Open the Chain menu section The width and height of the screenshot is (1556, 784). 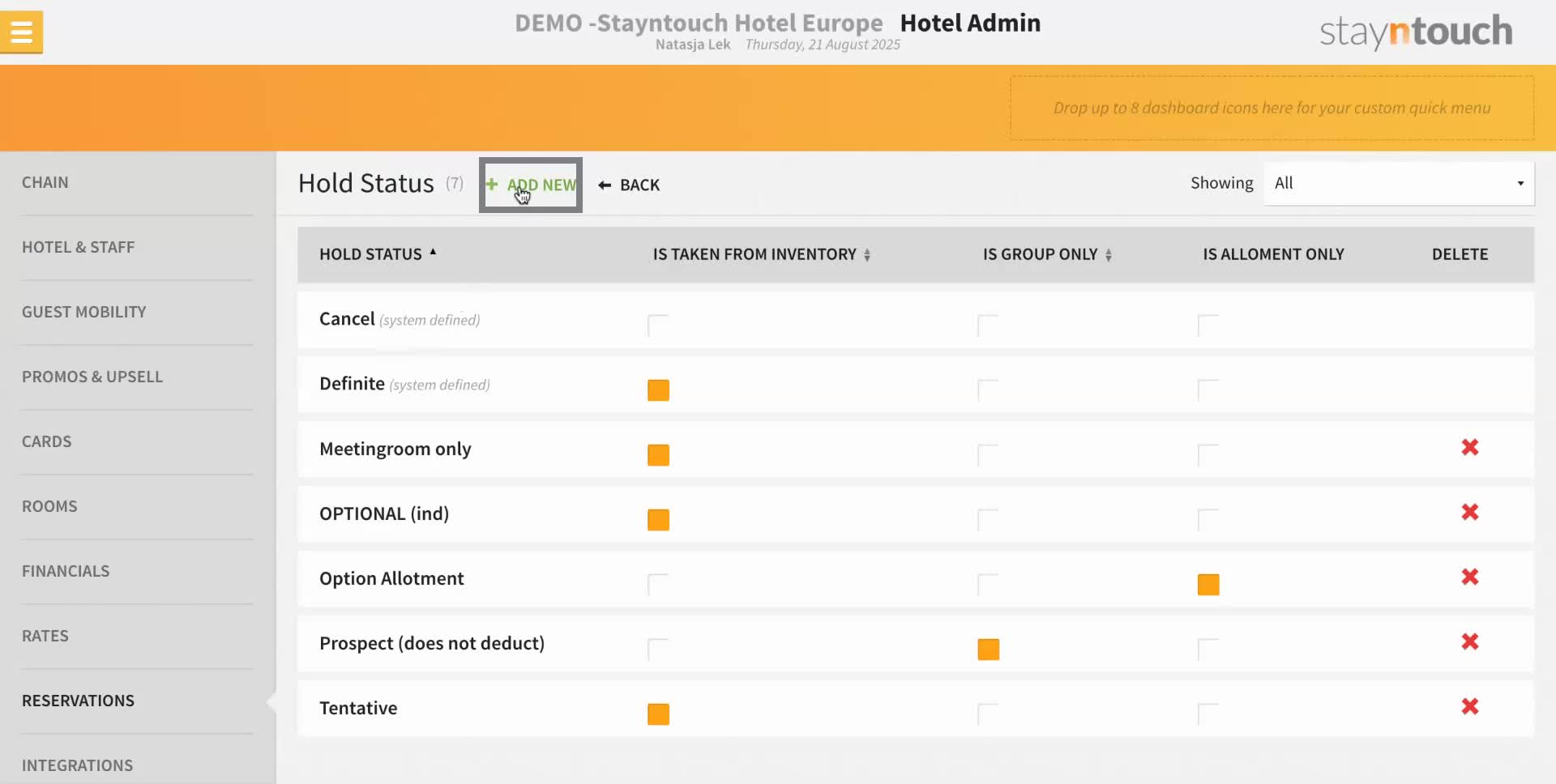45,182
